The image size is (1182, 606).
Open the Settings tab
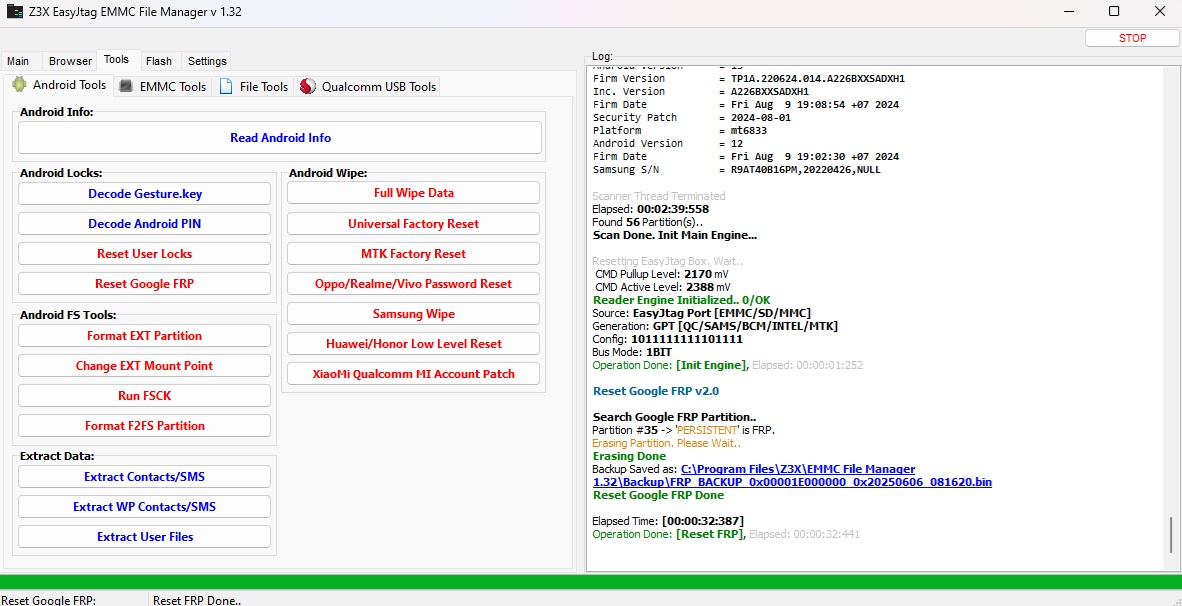[207, 61]
